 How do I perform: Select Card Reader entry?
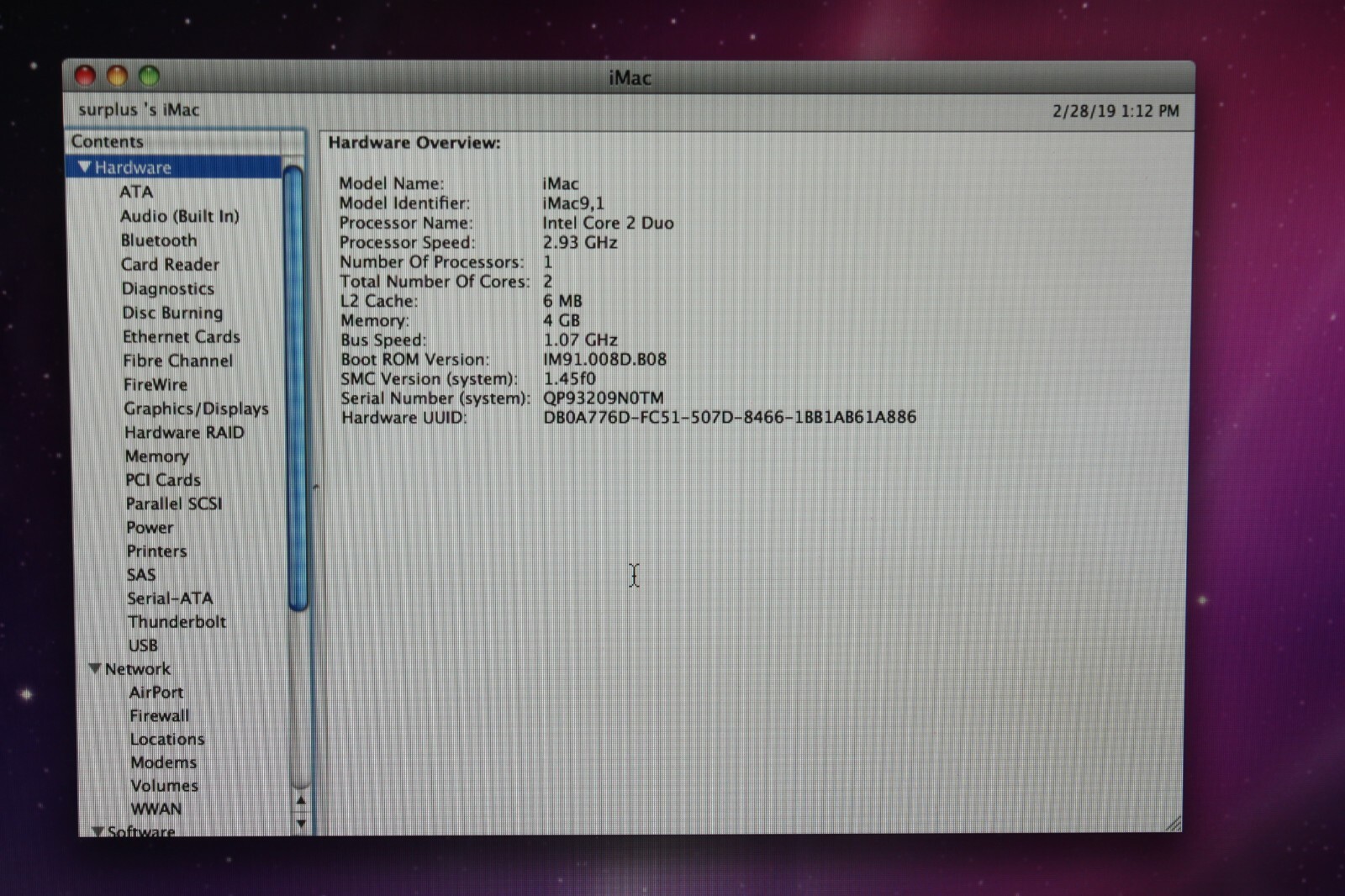[x=170, y=264]
